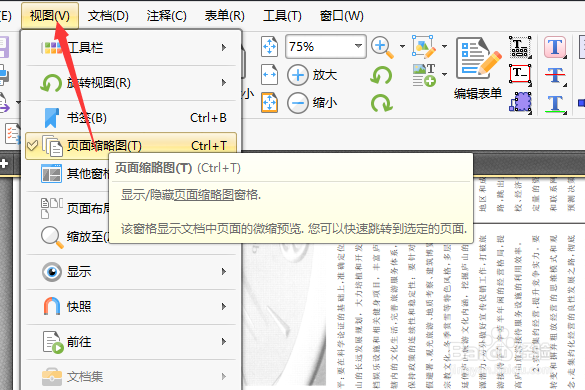The height and width of the screenshot is (390, 585).
Task: Expand the 快照 submenu
Action: coord(131,307)
